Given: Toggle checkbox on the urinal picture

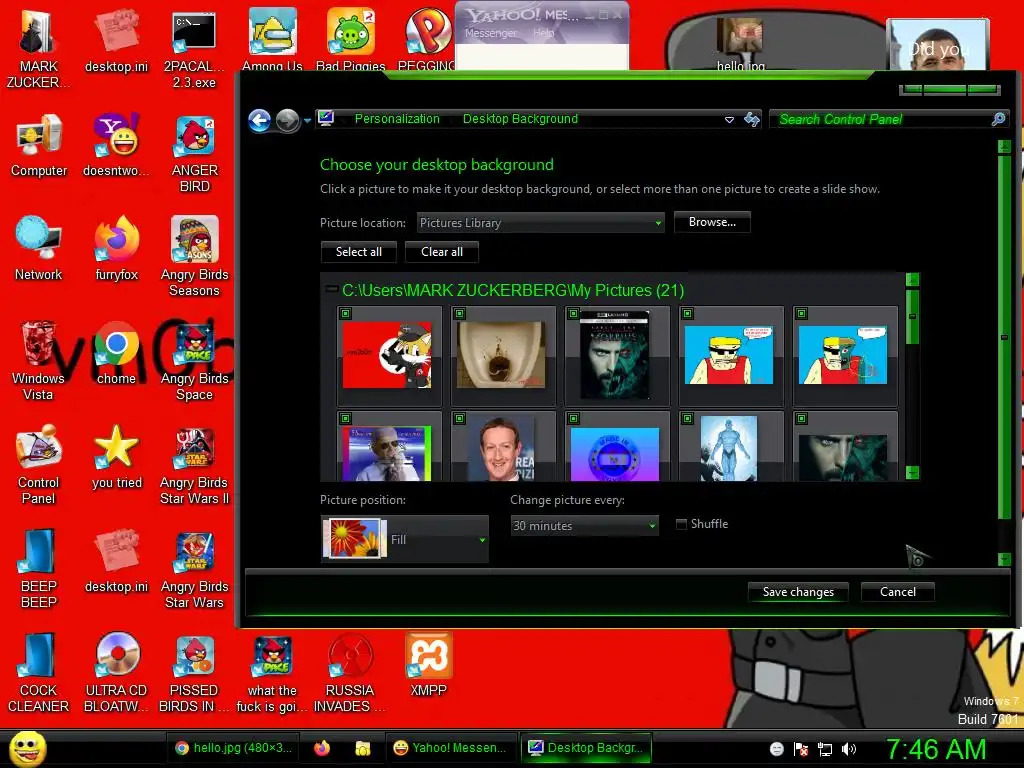Looking at the screenshot, I should (460, 313).
